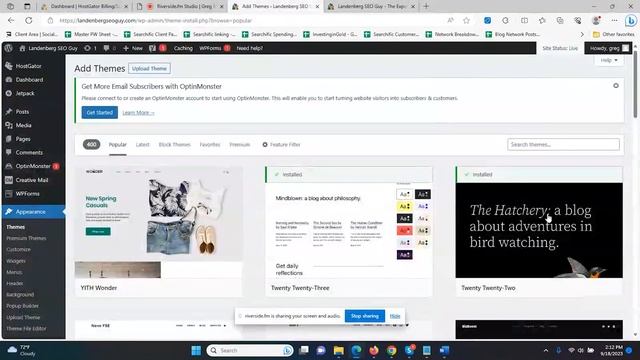
Task: Open the Twenty Twenty-Three theme thumbnail
Action: coord(349,231)
